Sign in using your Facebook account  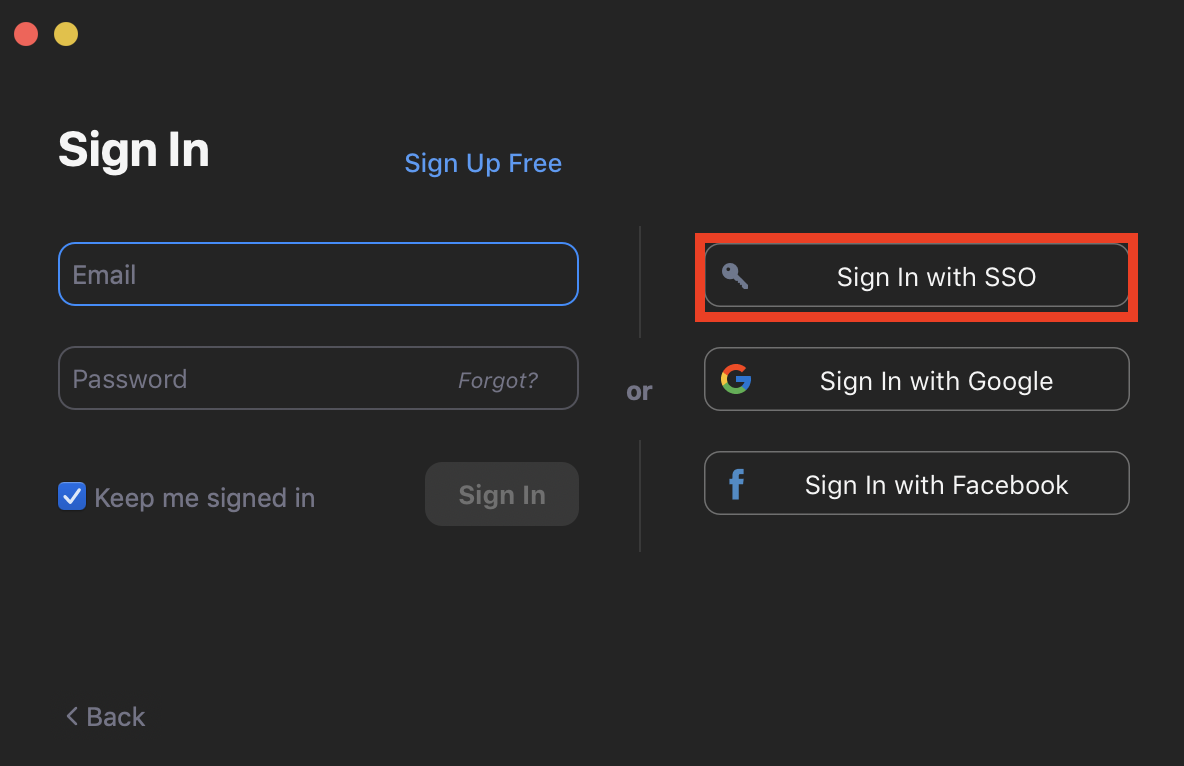[916, 483]
